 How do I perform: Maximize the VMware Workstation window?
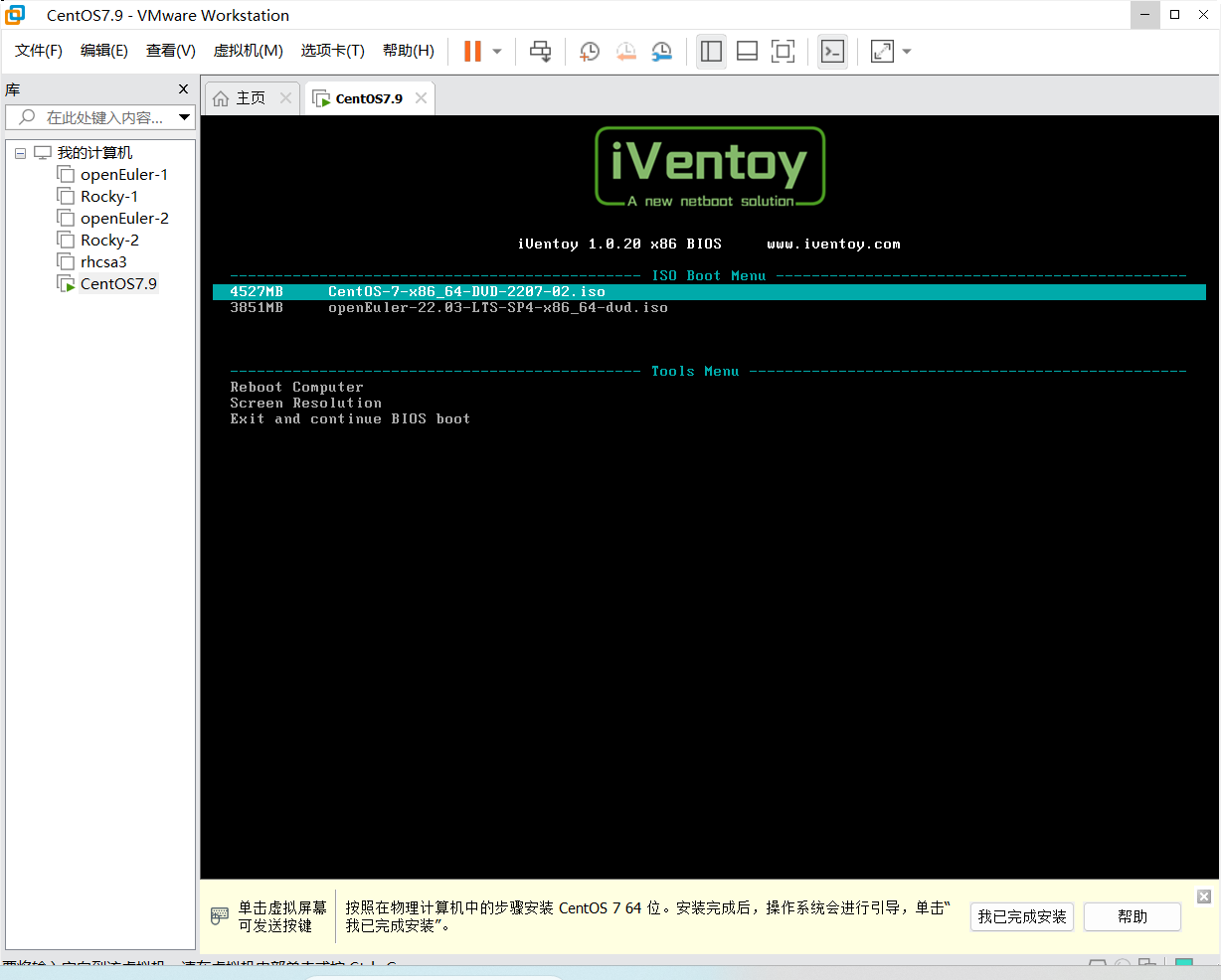click(1175, 15)
